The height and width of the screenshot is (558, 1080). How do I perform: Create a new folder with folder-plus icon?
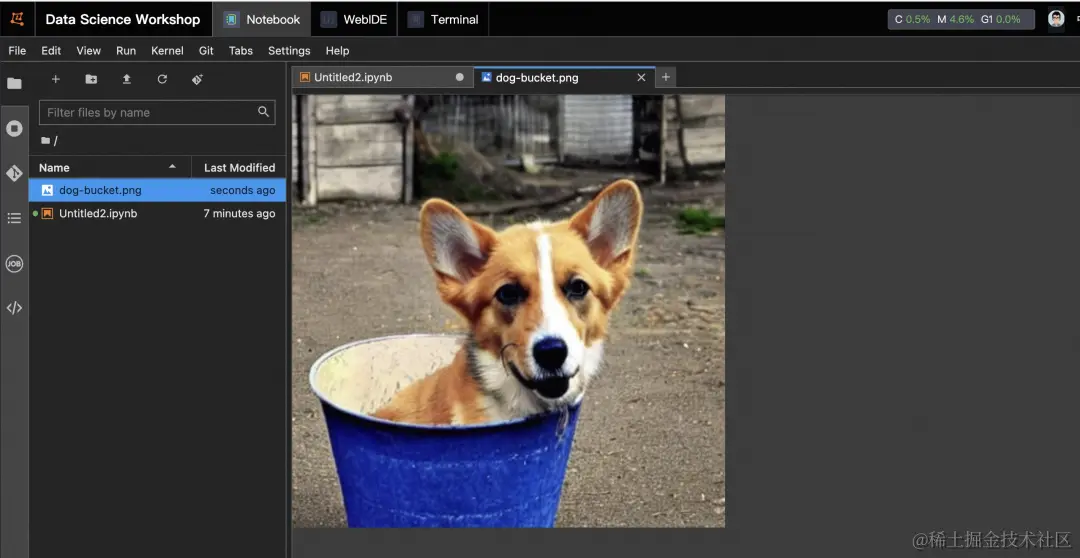(91, 79)
